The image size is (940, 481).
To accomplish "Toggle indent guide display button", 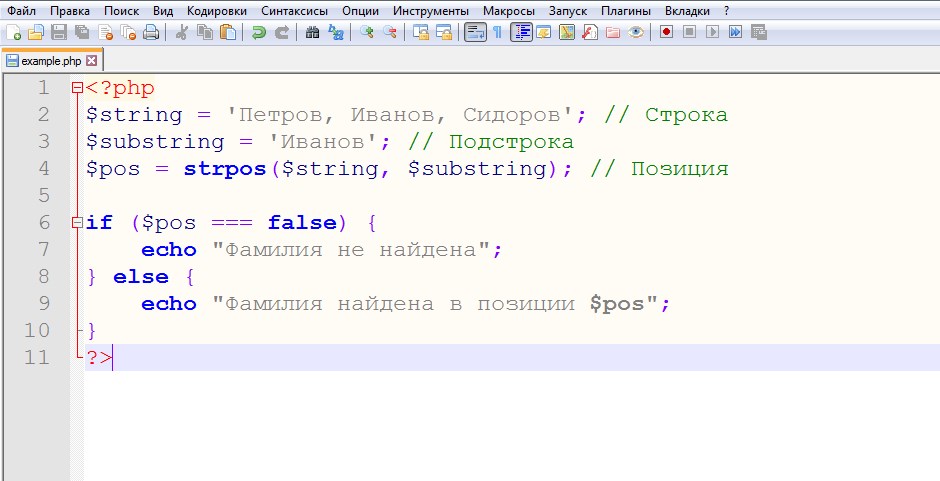I will (521, 32).
